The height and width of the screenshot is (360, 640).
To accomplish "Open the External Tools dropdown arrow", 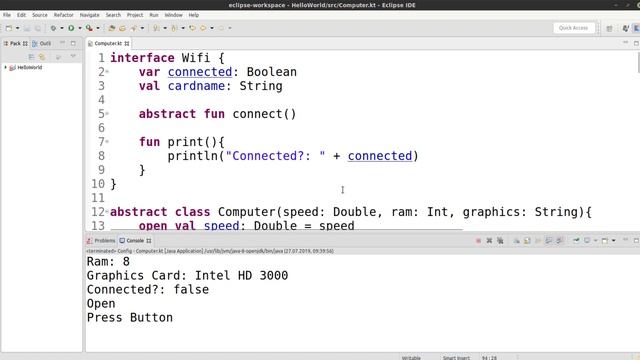I will pos(98,28).
